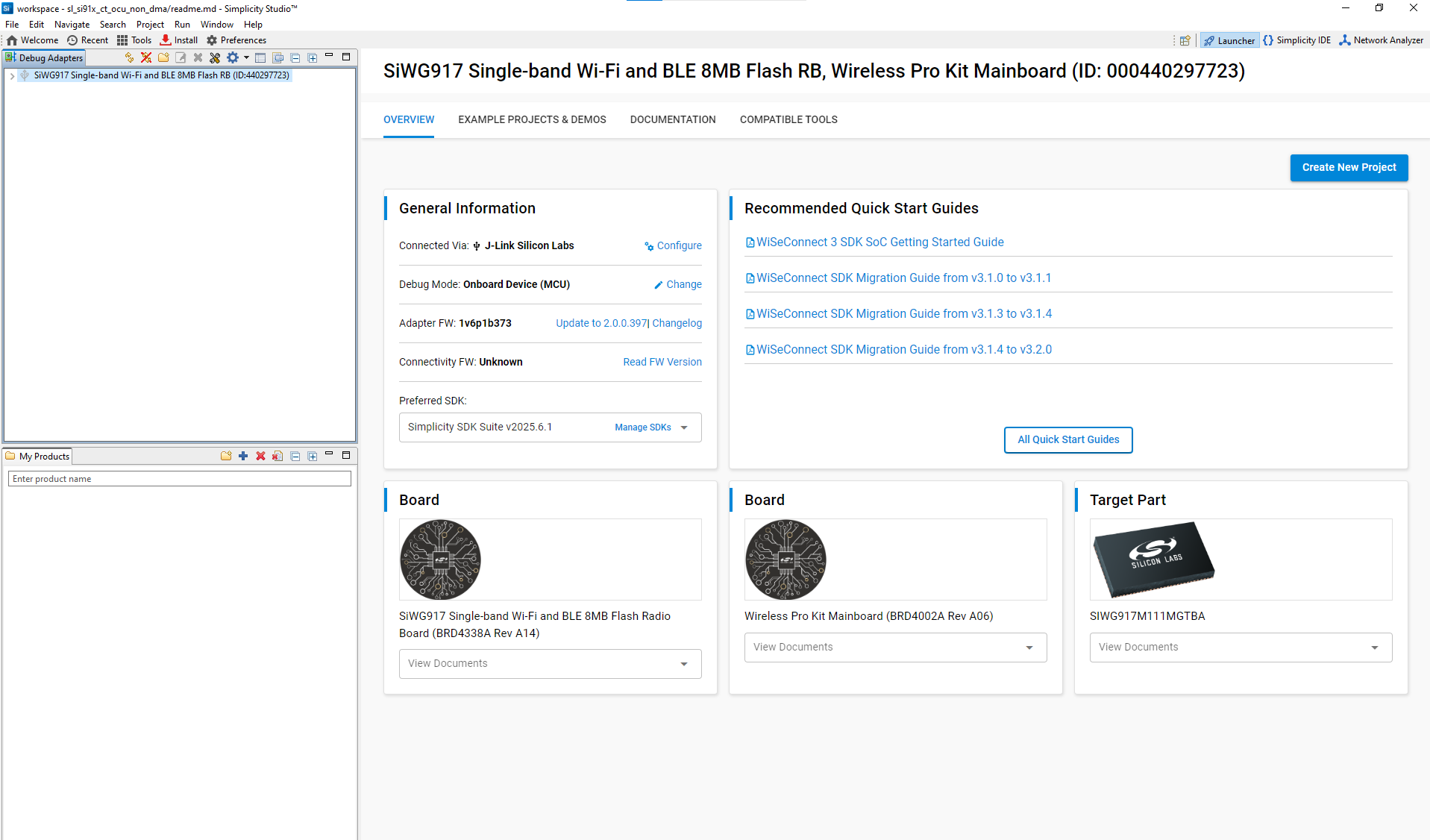Click the blue plus add product icon

coord(243,456)
